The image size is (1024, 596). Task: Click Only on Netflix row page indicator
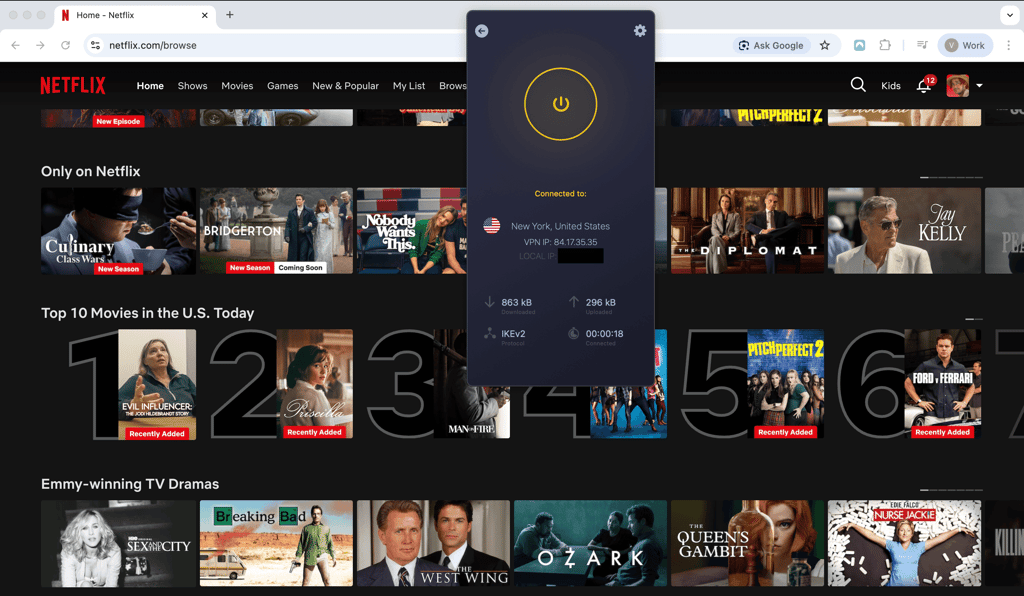click(x=951, y=177)
